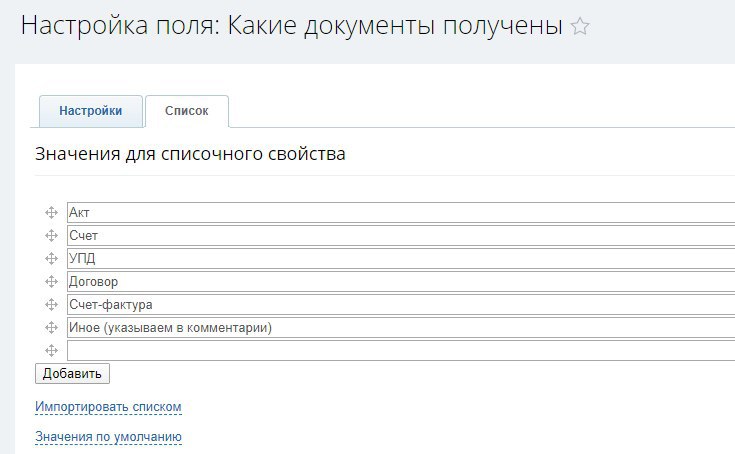The image size is (735, 454).
Task: Grab the drag handle beside the empty row
Action: (51, 350)
